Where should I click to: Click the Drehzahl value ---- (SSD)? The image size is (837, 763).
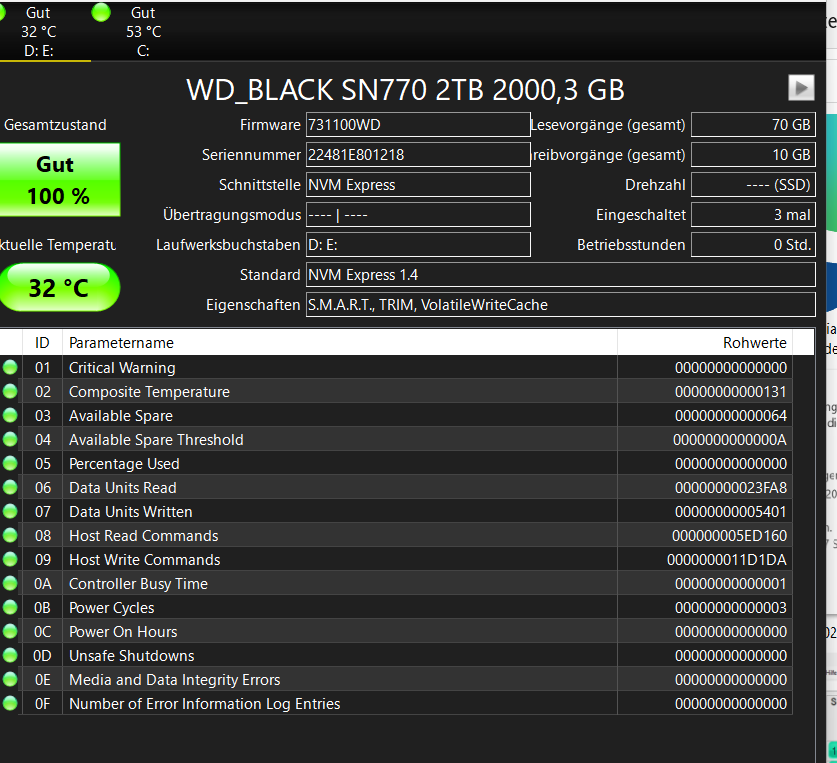[x=753, y=185]
